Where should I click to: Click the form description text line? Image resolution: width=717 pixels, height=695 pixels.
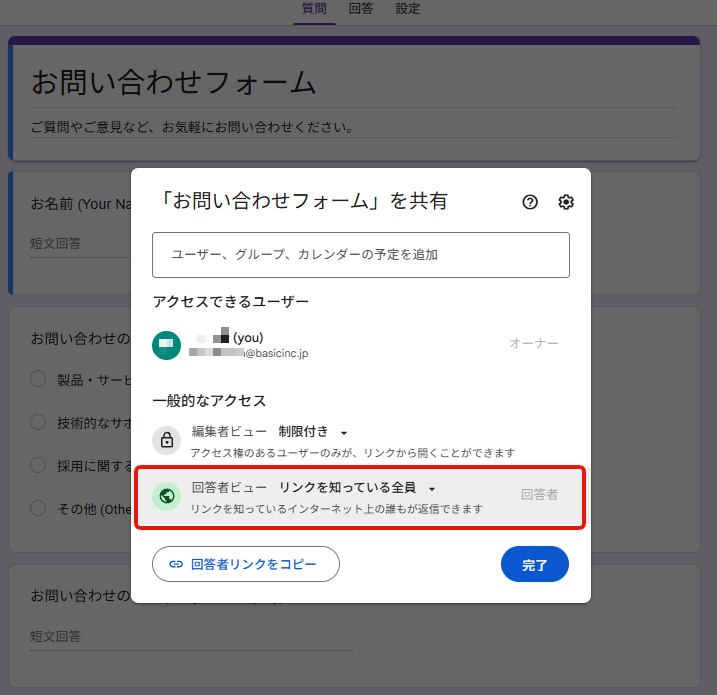point(192,127)
